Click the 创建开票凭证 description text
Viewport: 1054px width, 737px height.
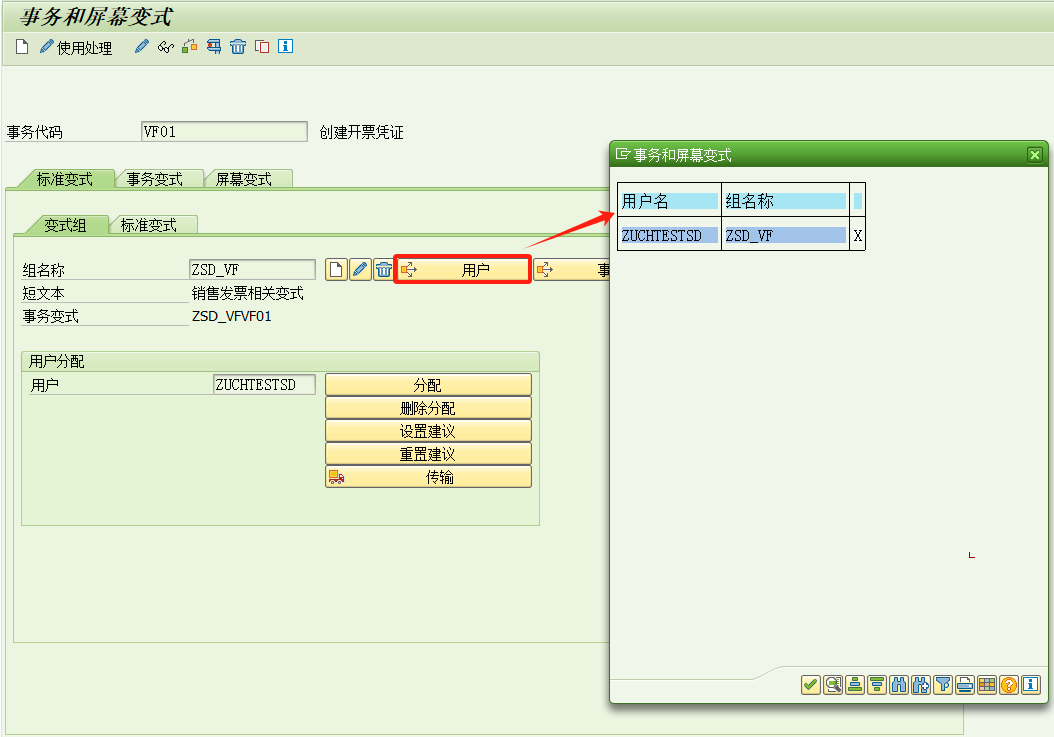[x=362, y=132]
